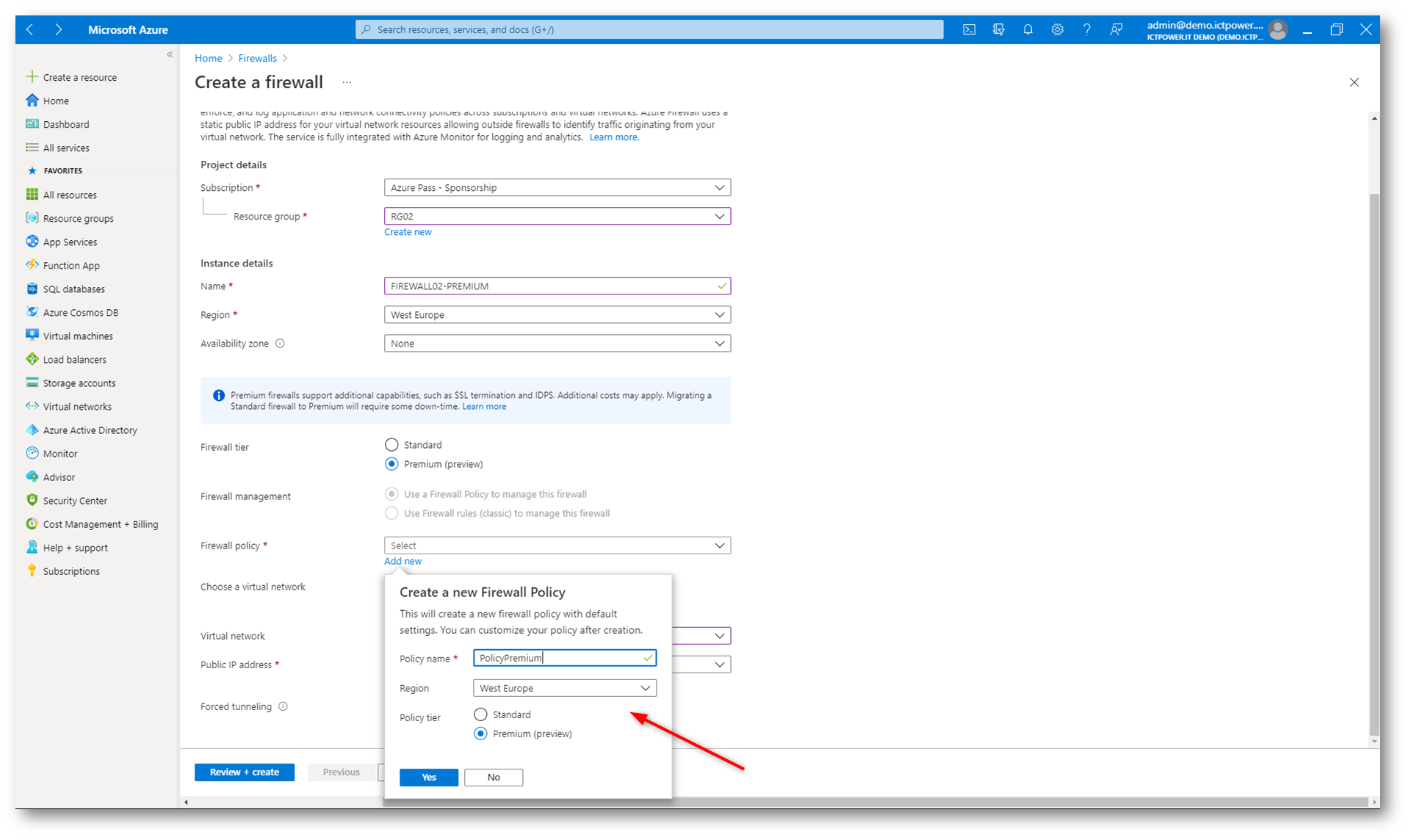Click the back arrow in title bar
This screenshot has height=840, width=1411.
coord(30,29)
